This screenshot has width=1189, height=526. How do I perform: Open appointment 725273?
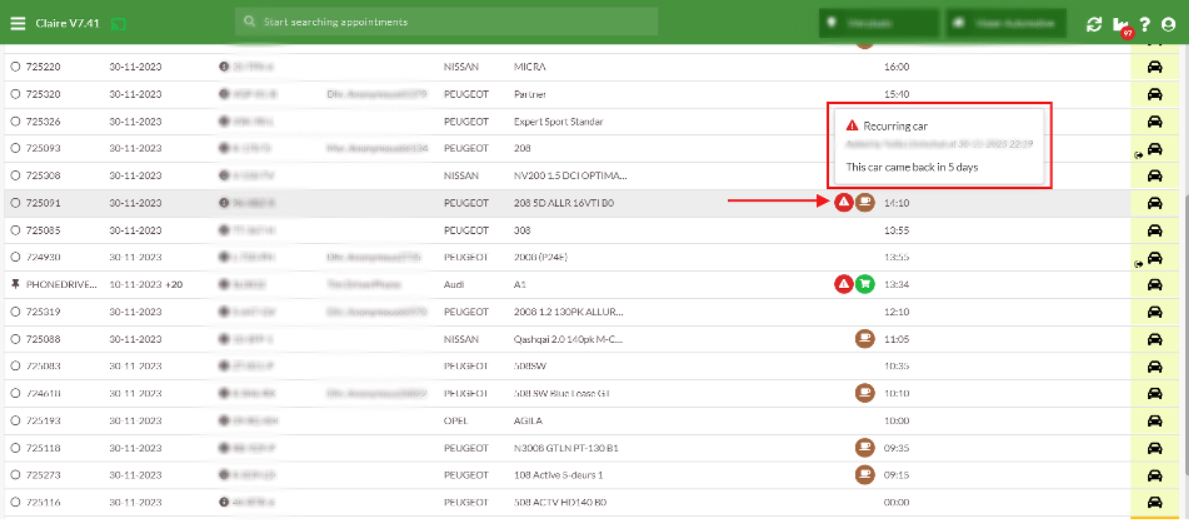43,474
